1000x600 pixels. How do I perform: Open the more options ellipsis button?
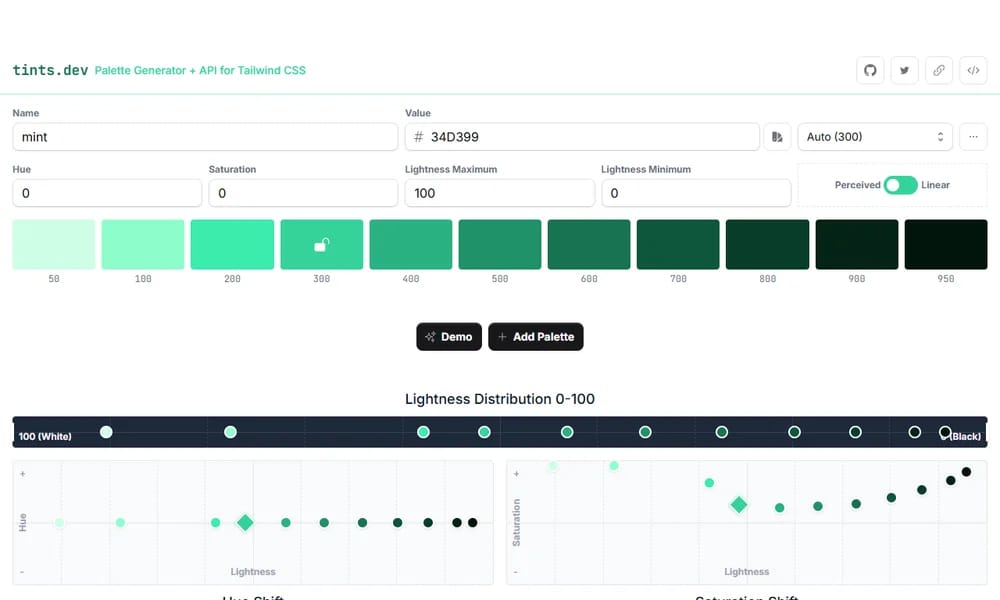click(973, 137)
